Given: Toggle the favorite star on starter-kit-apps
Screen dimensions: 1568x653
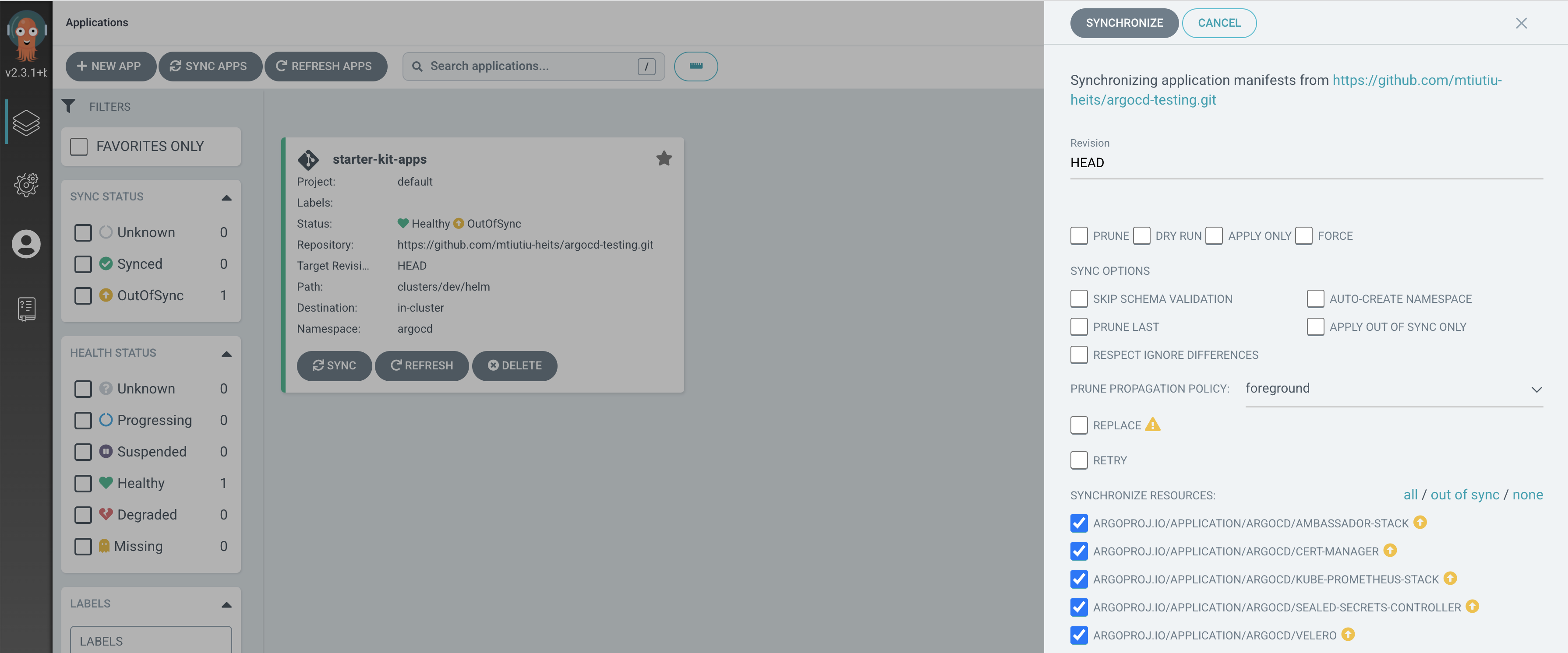Looking at the screenshot, I should point(664,159).
